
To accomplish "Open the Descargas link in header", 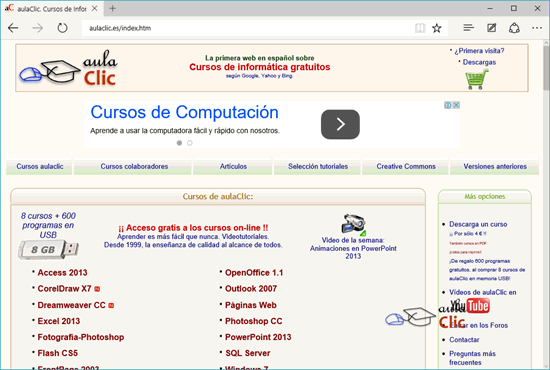I will pyautogui.click(x=479, y=62).
